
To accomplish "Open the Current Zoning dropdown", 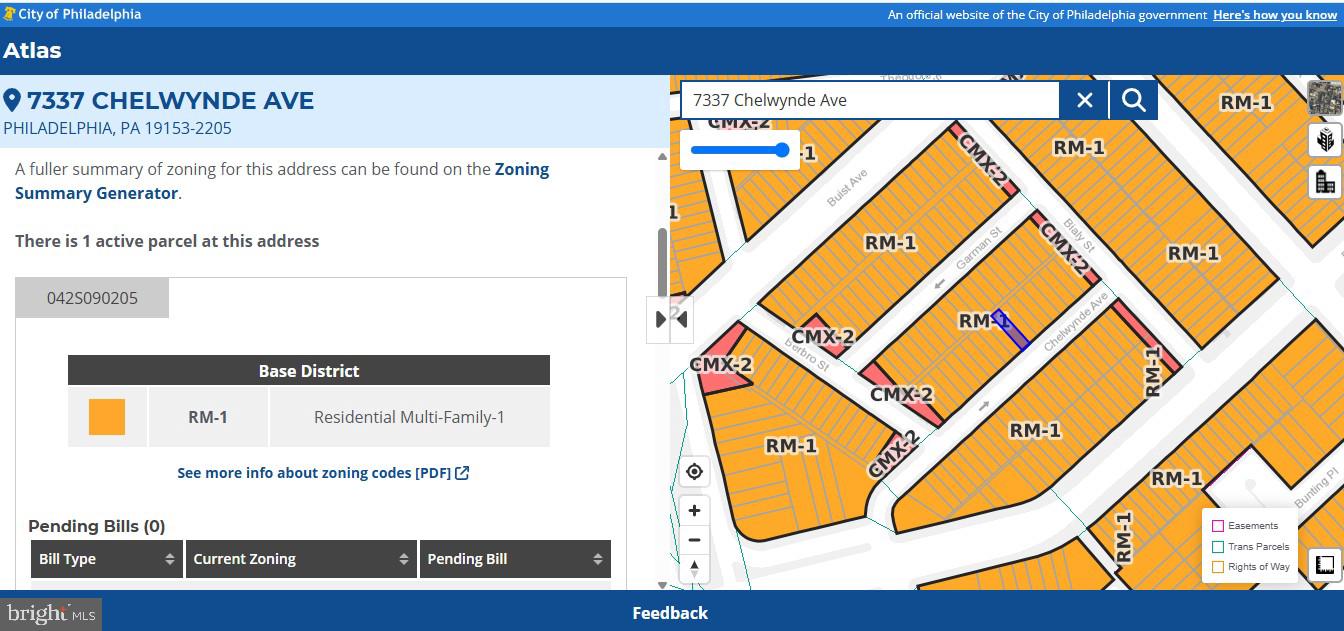I will point(300,558).
